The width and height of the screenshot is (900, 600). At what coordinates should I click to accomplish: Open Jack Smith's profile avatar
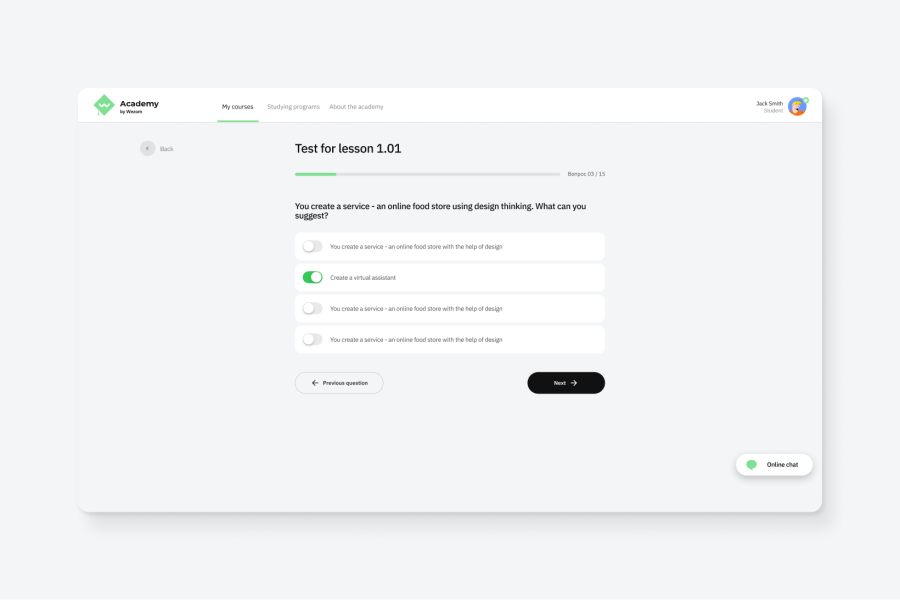tap(797, 107)
